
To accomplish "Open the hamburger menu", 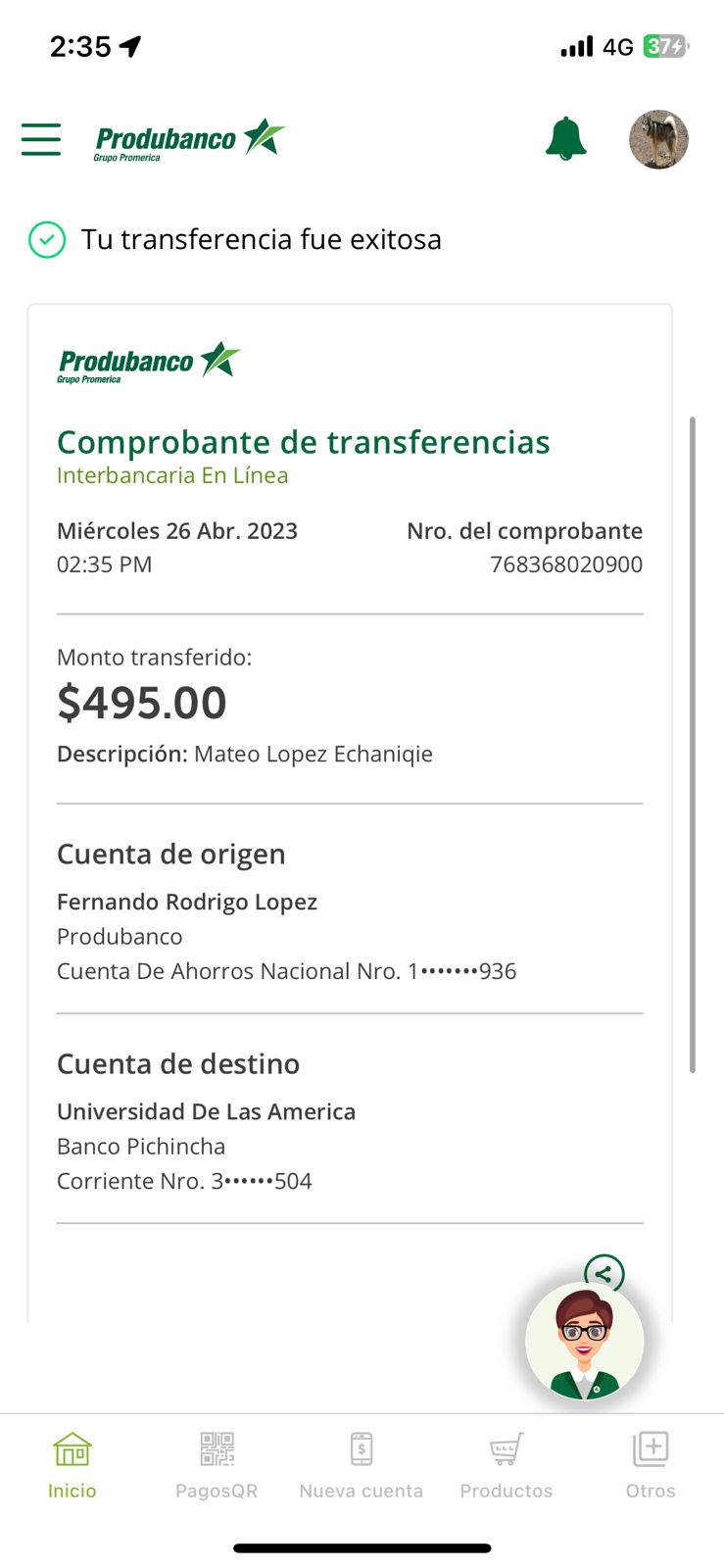I will pyautogui.click(x=41, y=139).
